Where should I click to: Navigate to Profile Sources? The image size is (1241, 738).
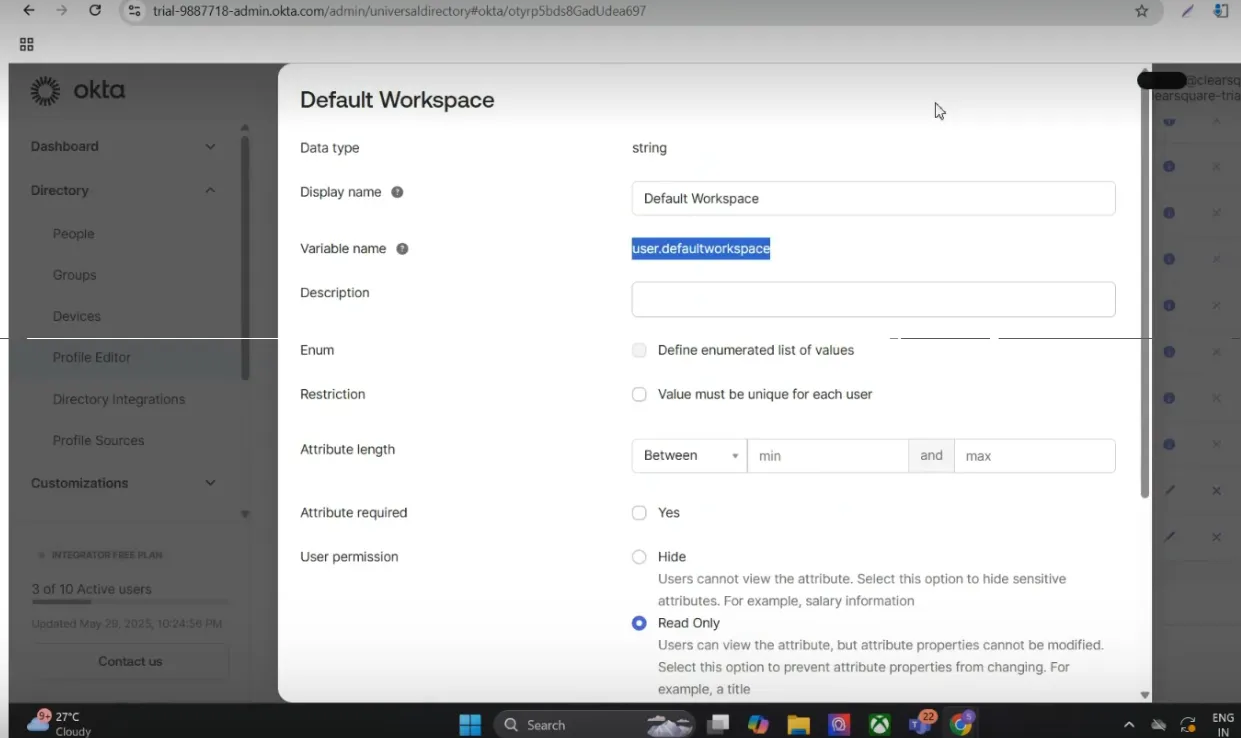point(99,440)
